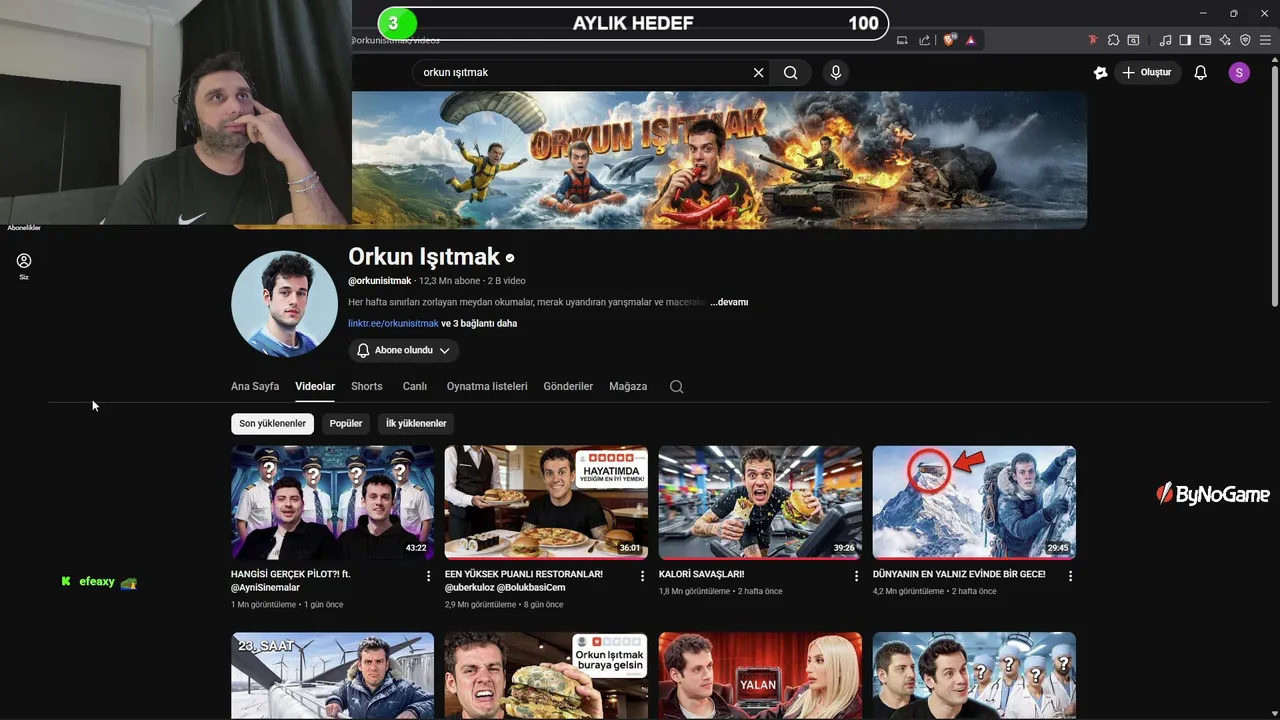Click the AYLIK HEDEF progress bar overlay

(x=633, y=23)
